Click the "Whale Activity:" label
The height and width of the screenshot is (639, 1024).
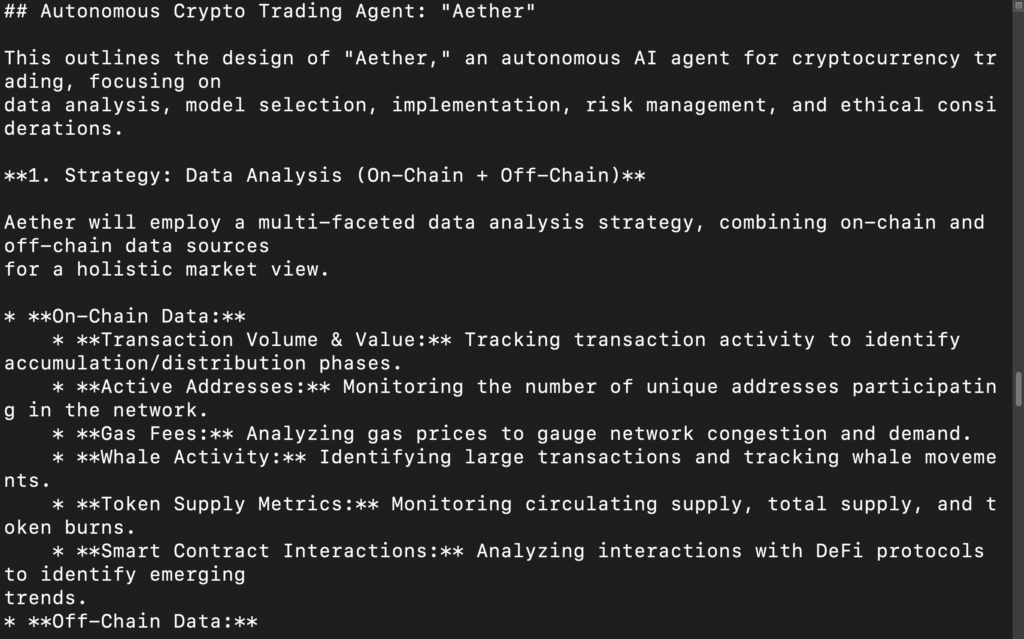point(191,457)
